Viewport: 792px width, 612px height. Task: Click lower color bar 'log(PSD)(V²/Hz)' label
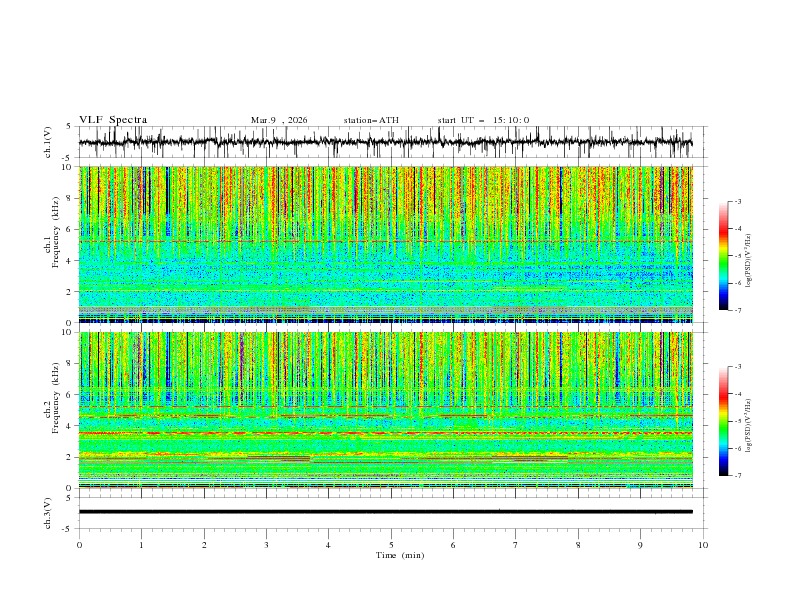748,426
